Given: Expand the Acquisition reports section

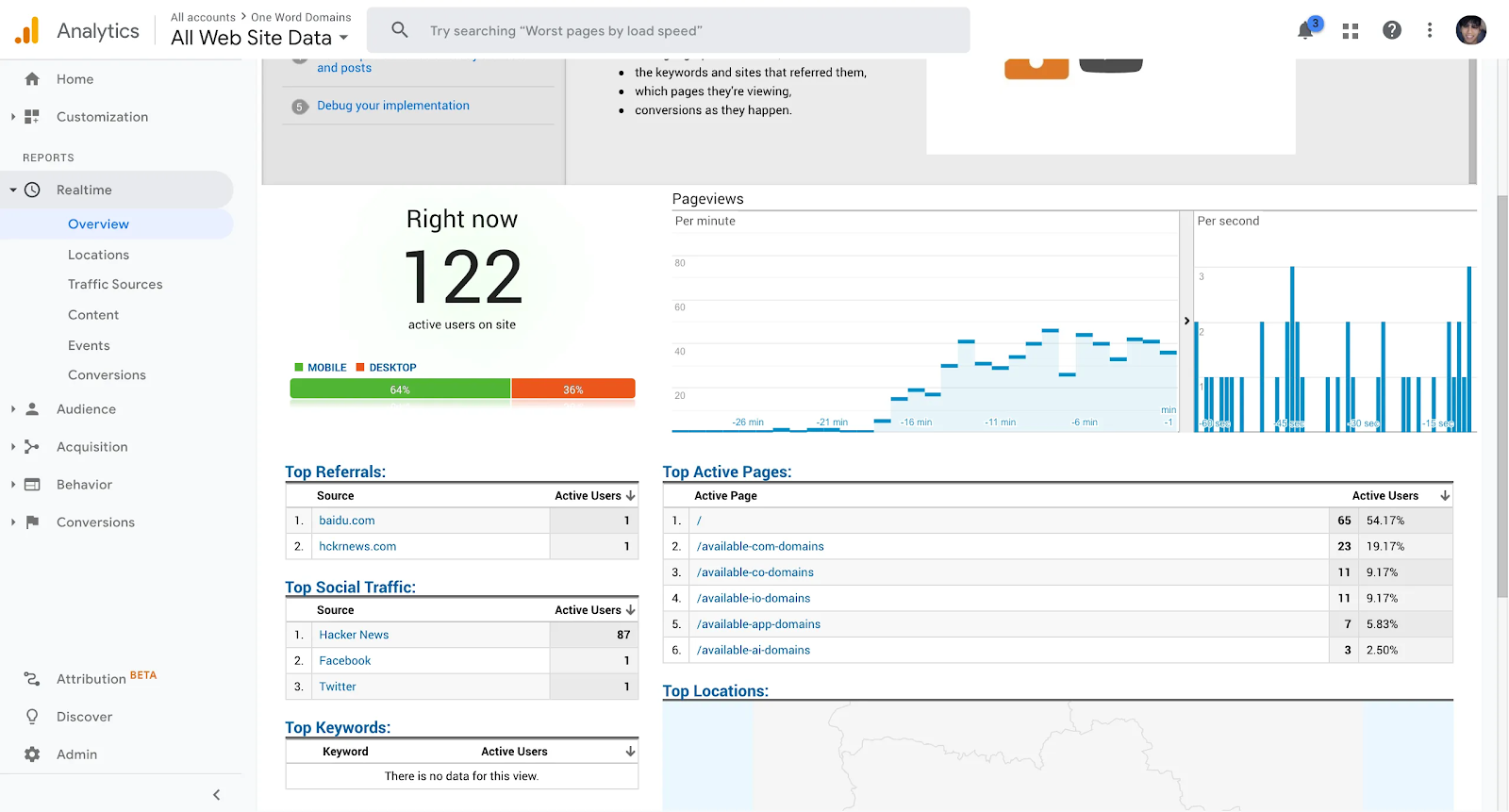Looking at the screenshot, I should [x=13, y=447].
